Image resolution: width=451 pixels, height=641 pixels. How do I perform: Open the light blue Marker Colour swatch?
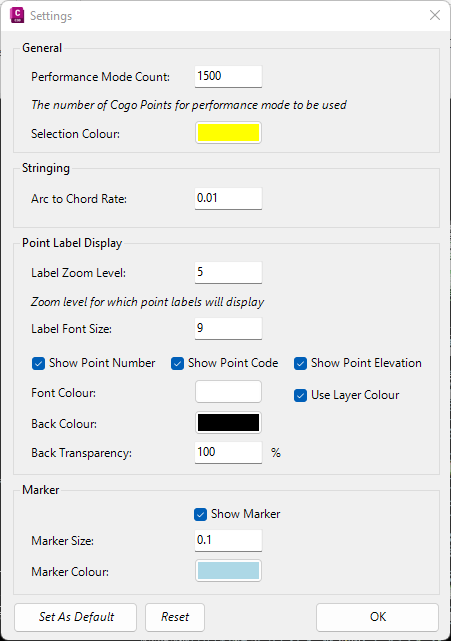pyautogui.click(x=228, y=571)
